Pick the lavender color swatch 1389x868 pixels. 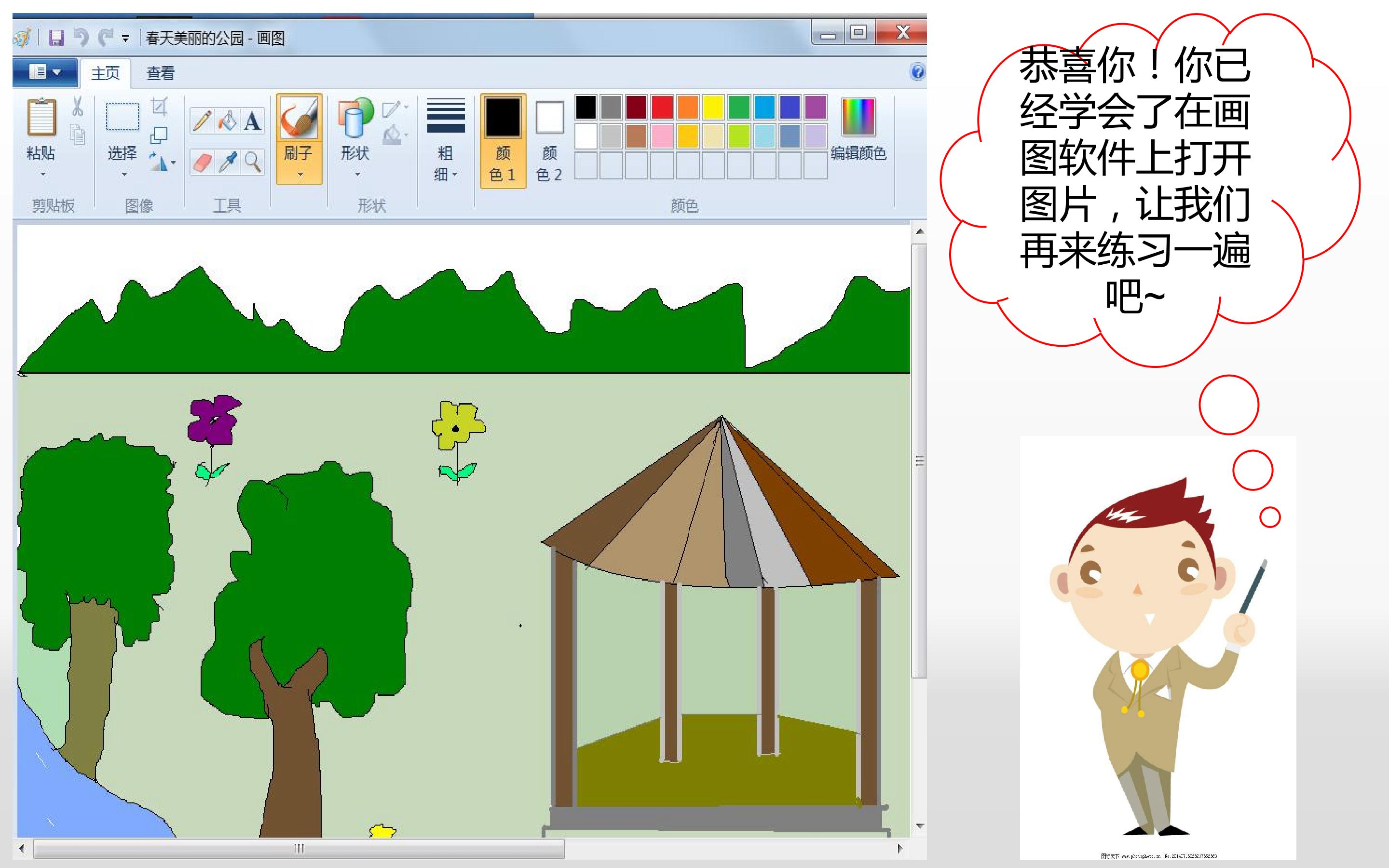816,136
